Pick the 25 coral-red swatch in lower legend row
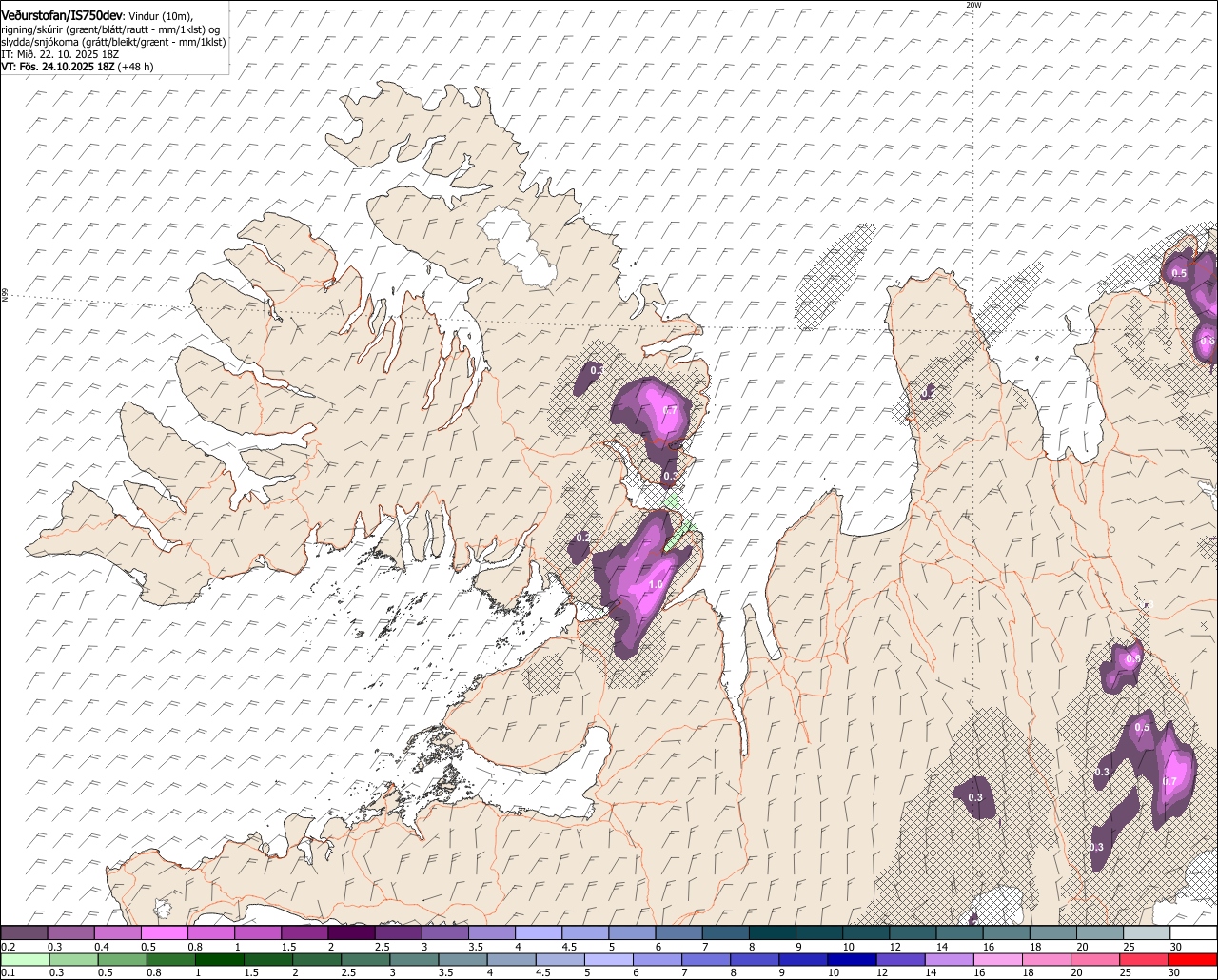 pos(1144,959)
